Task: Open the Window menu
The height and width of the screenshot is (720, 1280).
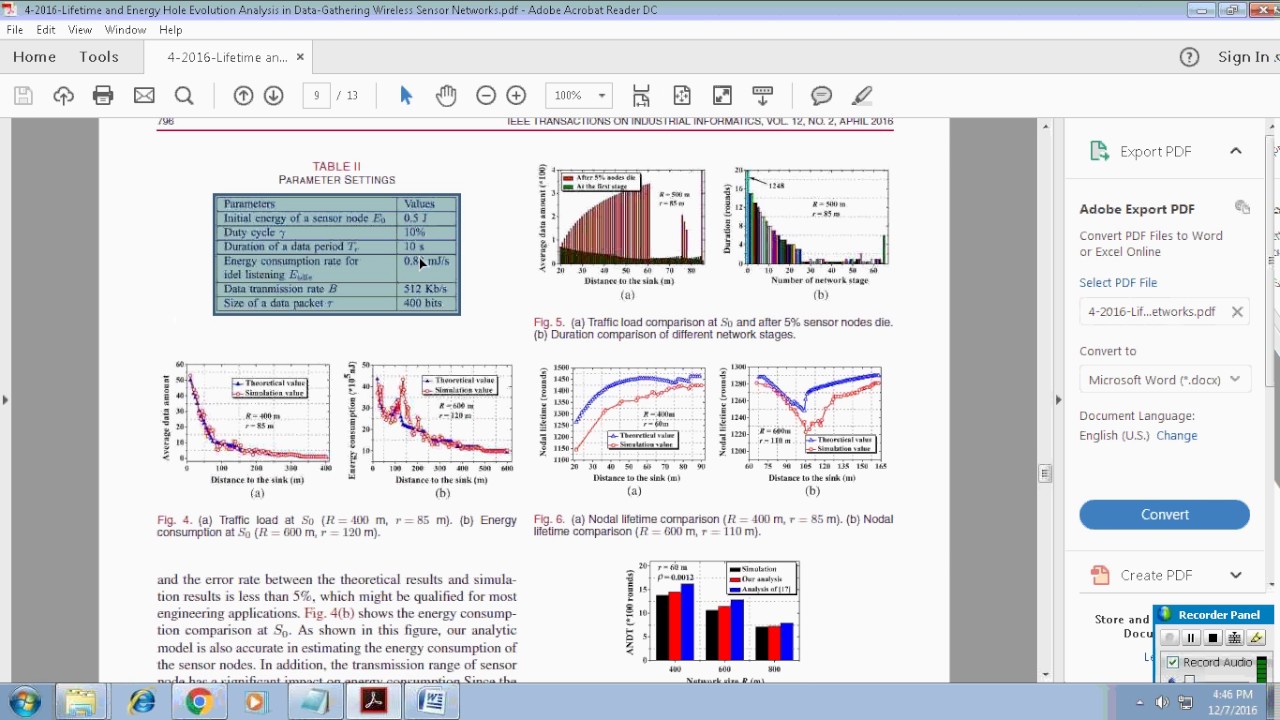Action: coord(125,30)
